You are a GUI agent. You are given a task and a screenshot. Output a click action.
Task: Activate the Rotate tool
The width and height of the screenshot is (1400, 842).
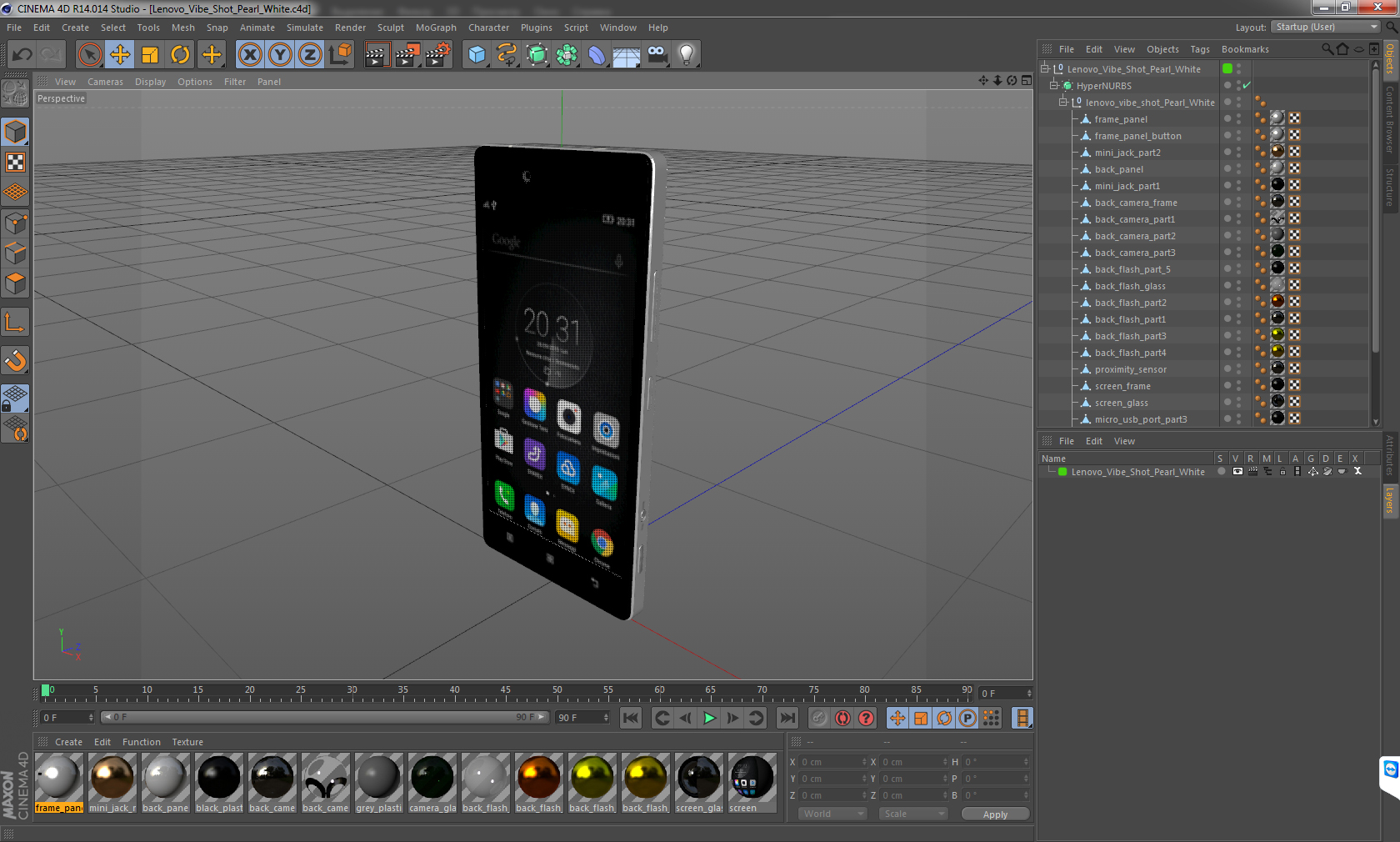180,55
